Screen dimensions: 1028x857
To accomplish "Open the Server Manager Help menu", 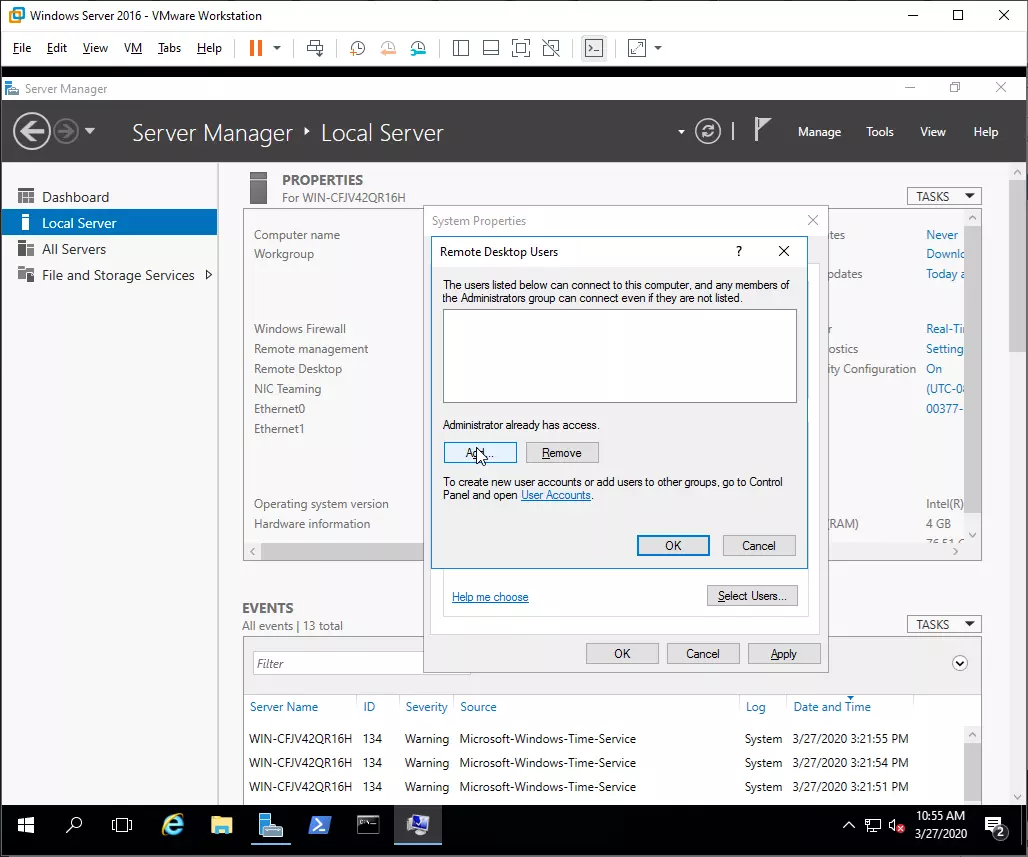I will [x=985, y=132].
